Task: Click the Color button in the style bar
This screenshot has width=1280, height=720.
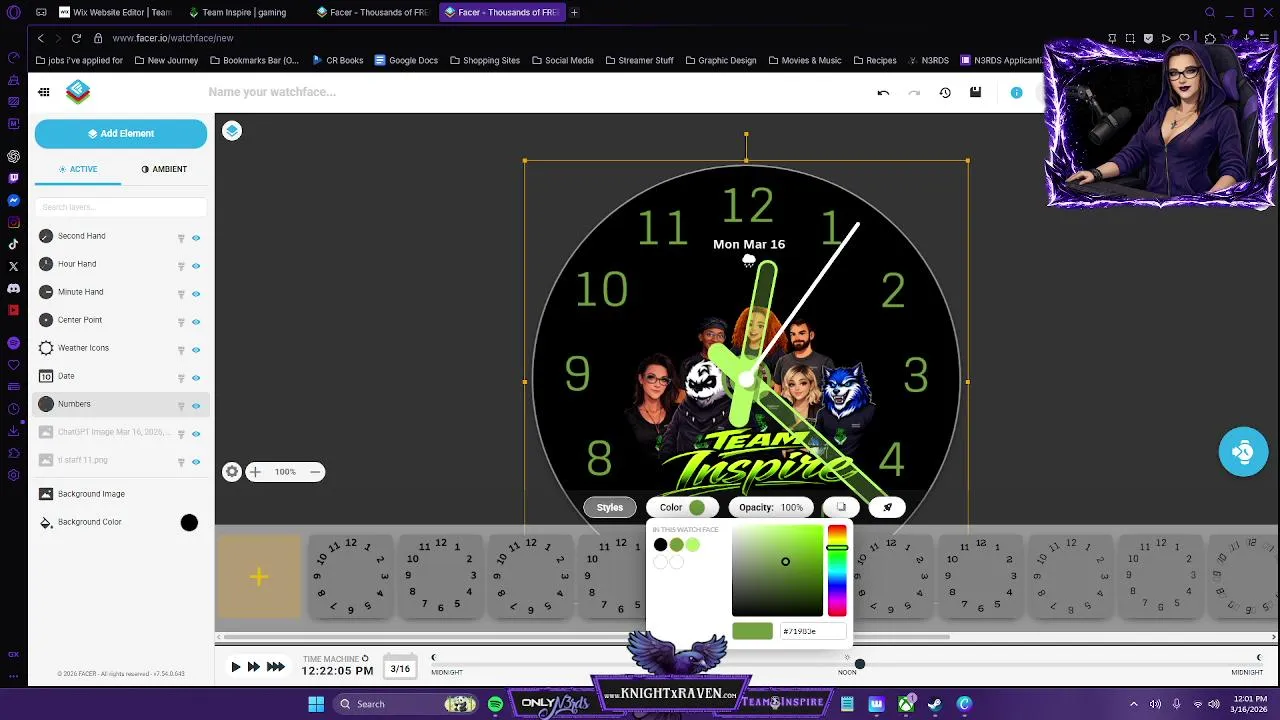Action: [x=681, y=507]
